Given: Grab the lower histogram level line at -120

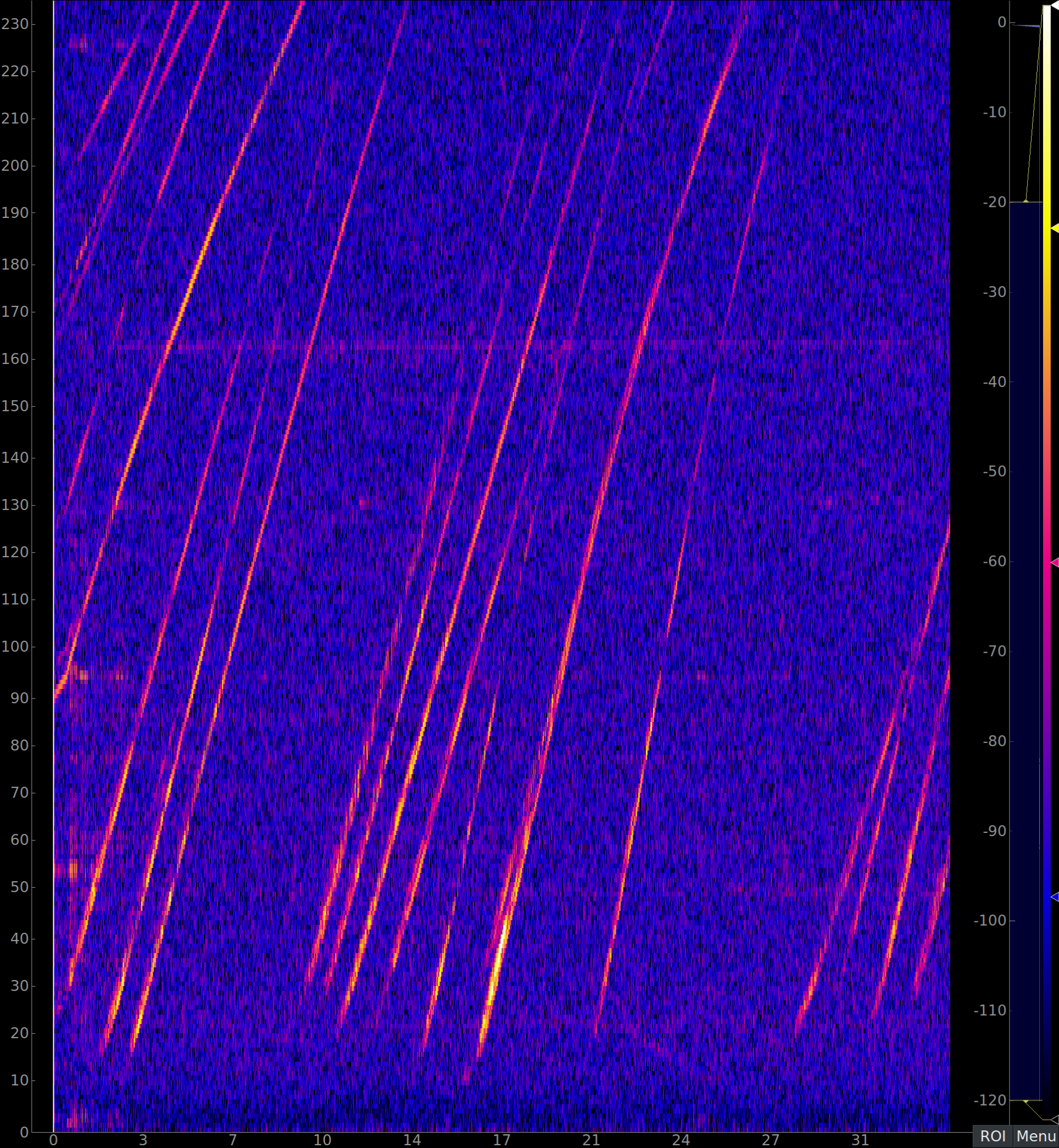Looking at the screenshot, I should [x=1025, y=1101].
